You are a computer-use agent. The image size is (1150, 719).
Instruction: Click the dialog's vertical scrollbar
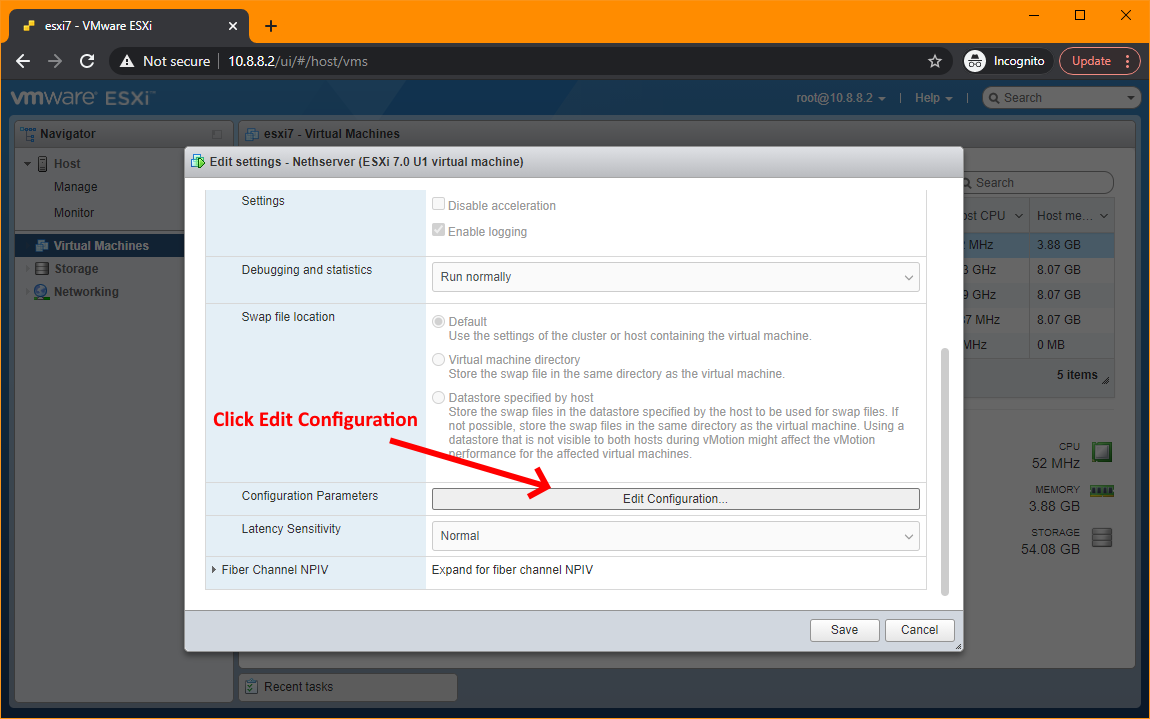click(x=945, y=471)
